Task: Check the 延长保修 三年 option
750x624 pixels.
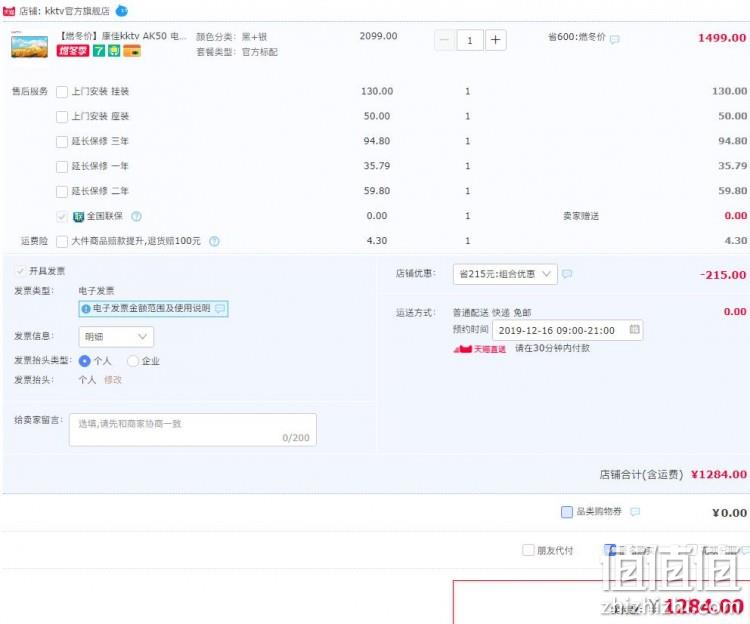Action: tap(62, 142)
